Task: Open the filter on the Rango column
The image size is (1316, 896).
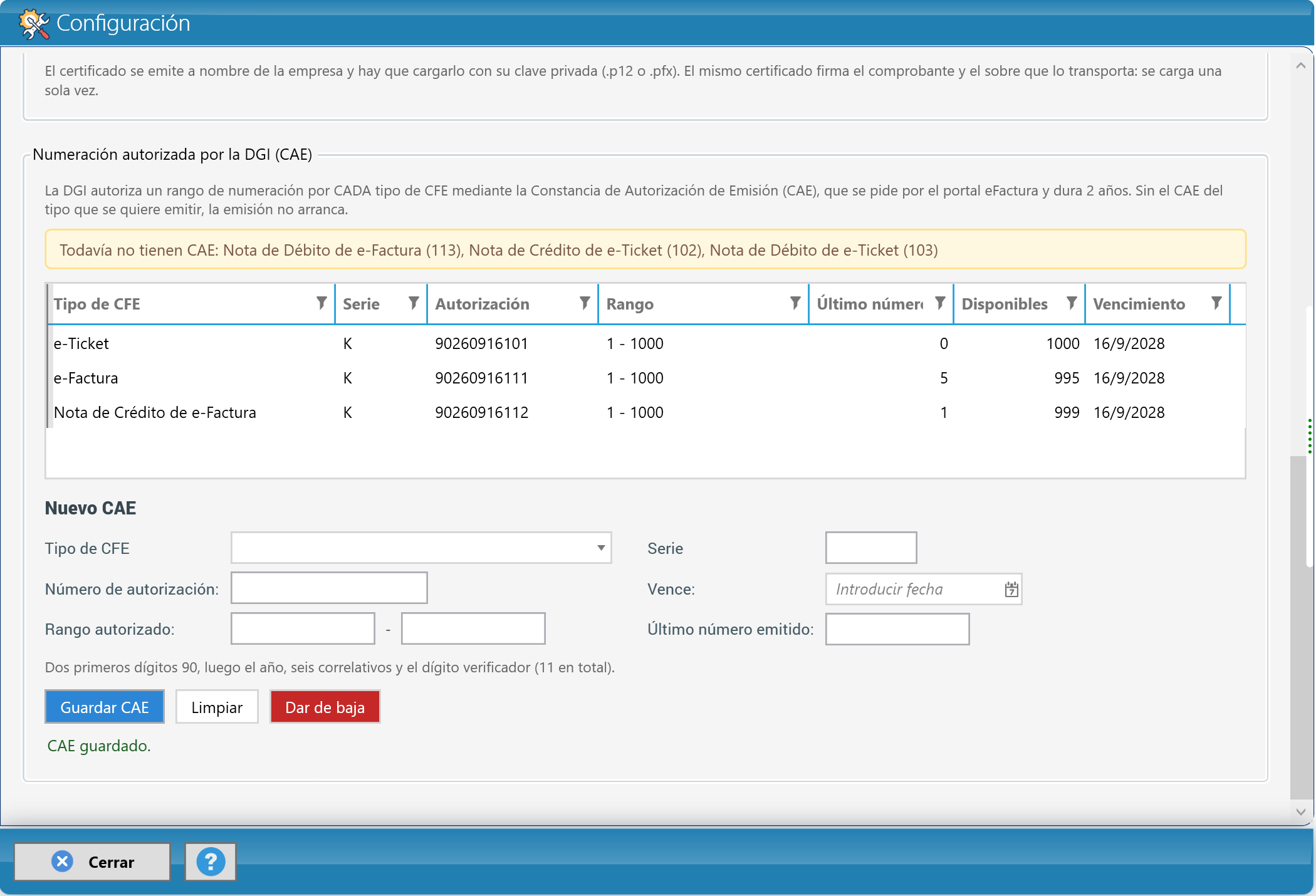Action: [x=795, y=304]
